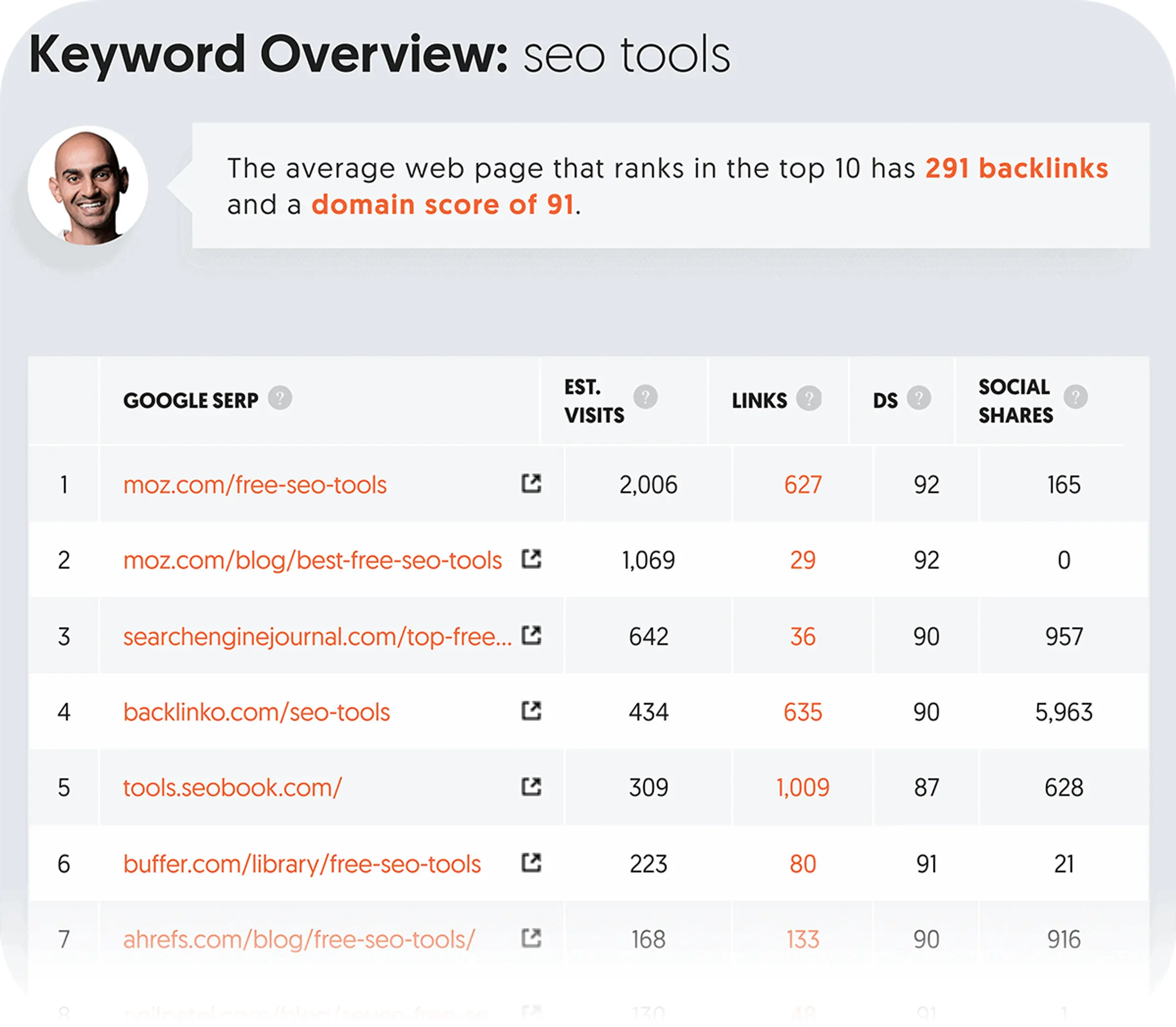Screen dimensions: 1176x1027
Task: Click the Google SERP column header
Action: coord(191,400)
